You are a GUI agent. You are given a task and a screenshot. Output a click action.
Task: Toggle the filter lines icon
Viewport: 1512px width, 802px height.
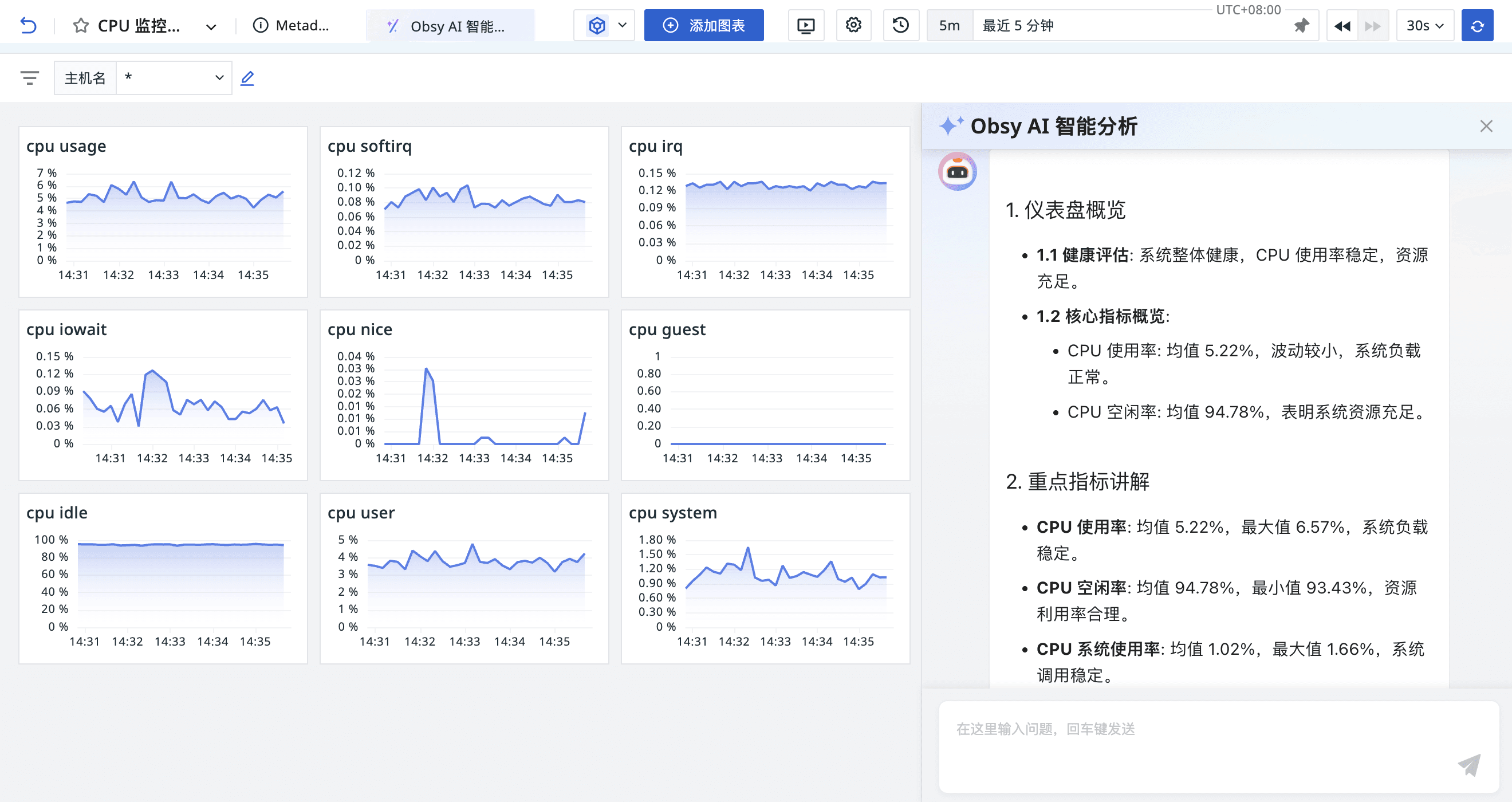[x=29, y=78]
